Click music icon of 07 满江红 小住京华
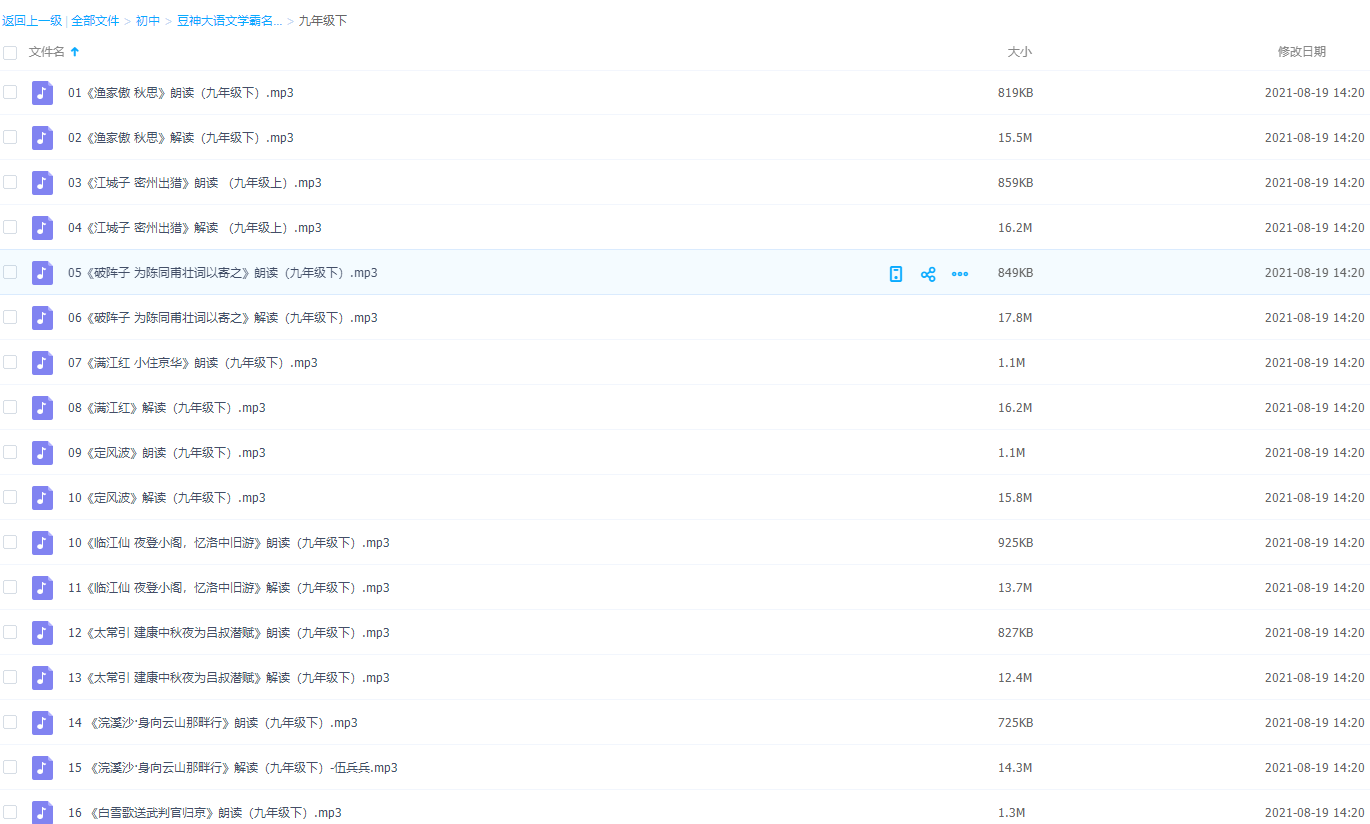This screenshot has width=1370, height=824. tap(42, 363)
